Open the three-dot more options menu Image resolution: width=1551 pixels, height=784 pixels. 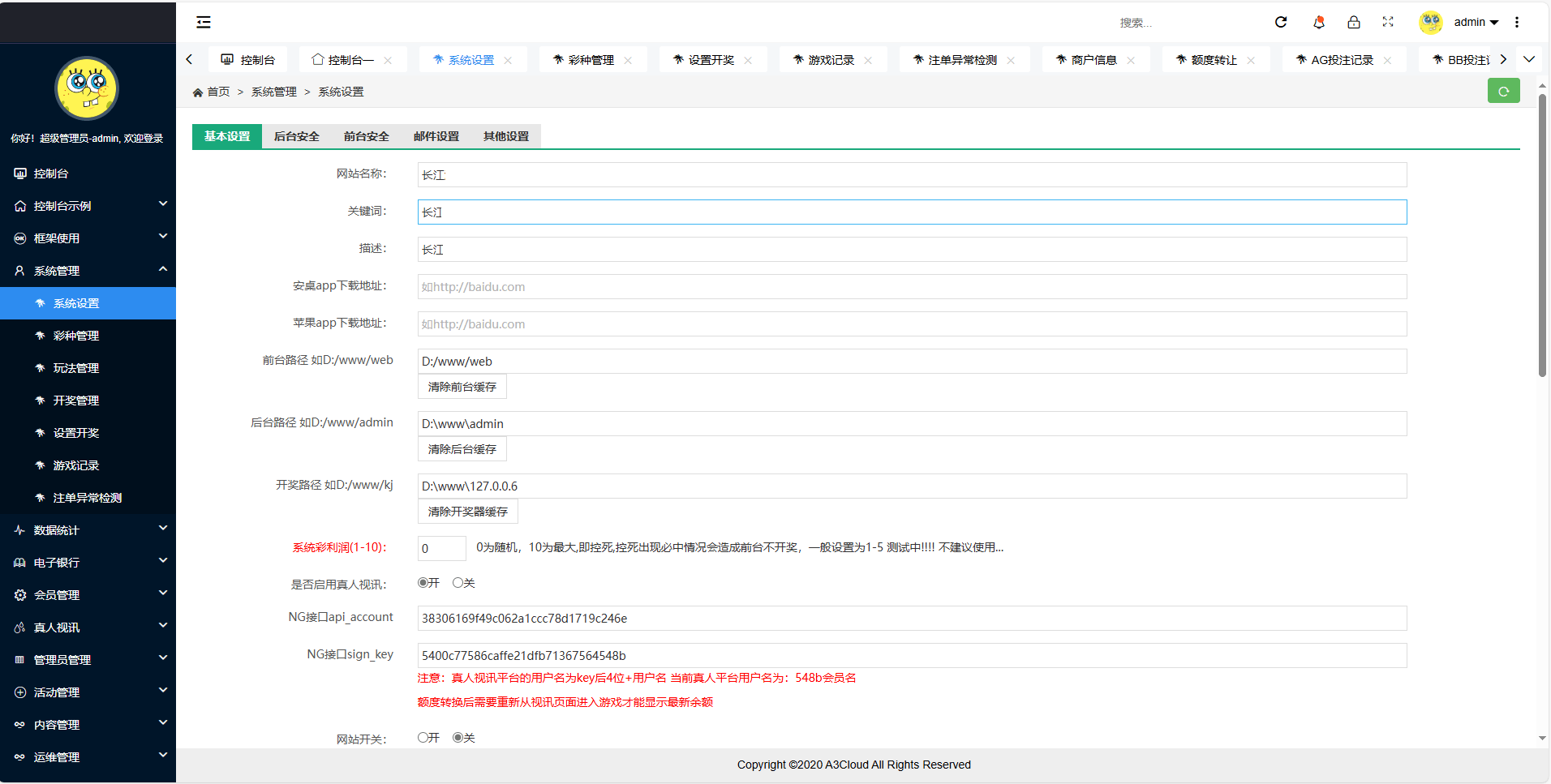1517,23
